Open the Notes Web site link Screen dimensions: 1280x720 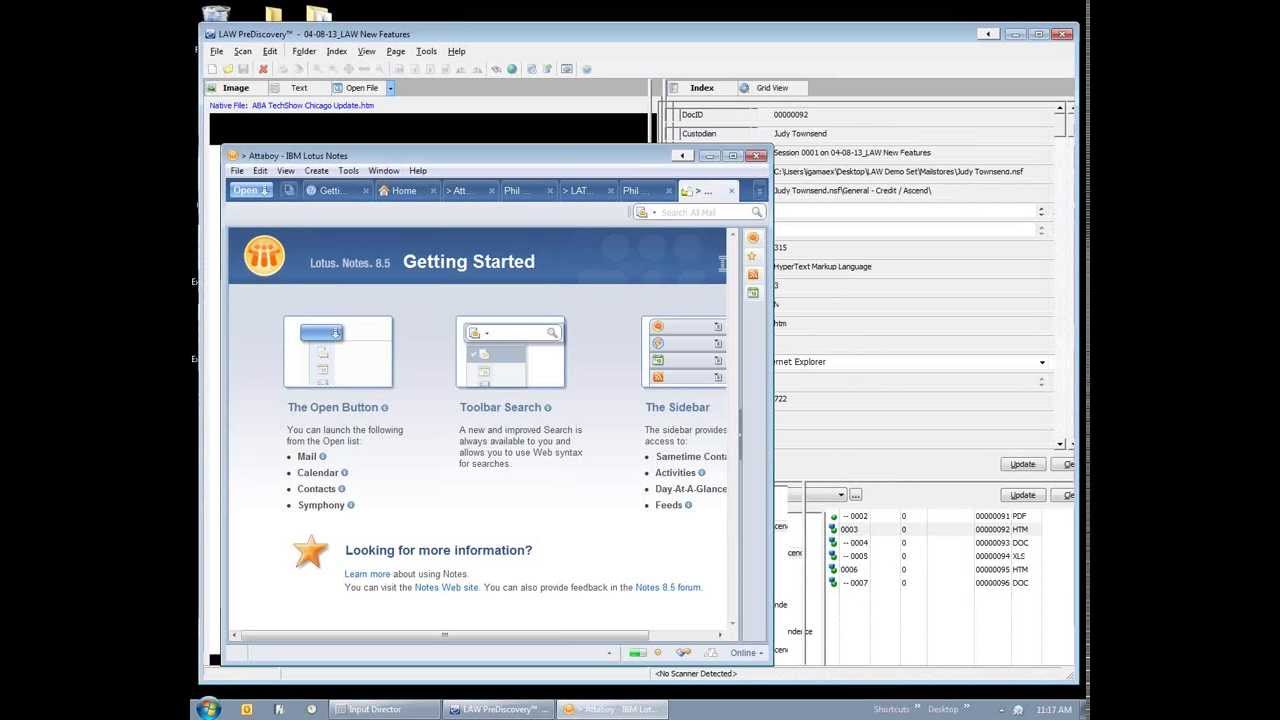pyautogui.click(x=447, y=587)
